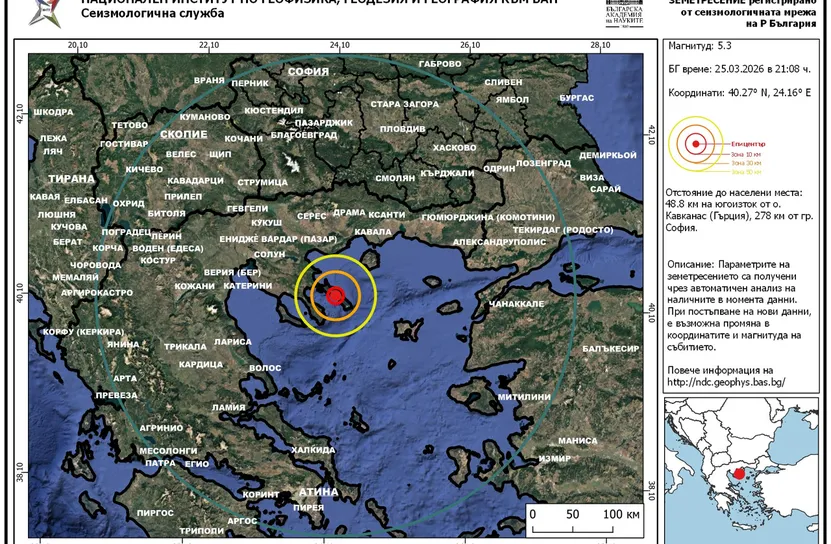Click the 'Зона 50 km' legend label
The width and height of the screenshot is (831, 544).
click(x=746, y=172)
